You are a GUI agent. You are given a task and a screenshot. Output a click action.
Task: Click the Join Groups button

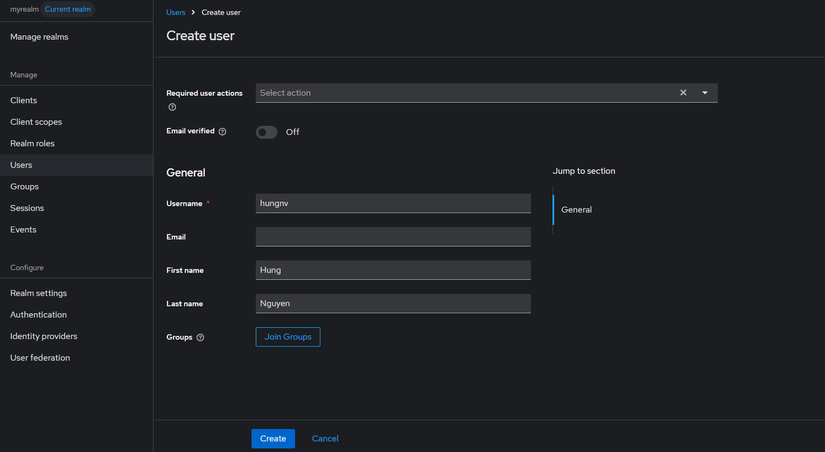click(x=288, y=337)
